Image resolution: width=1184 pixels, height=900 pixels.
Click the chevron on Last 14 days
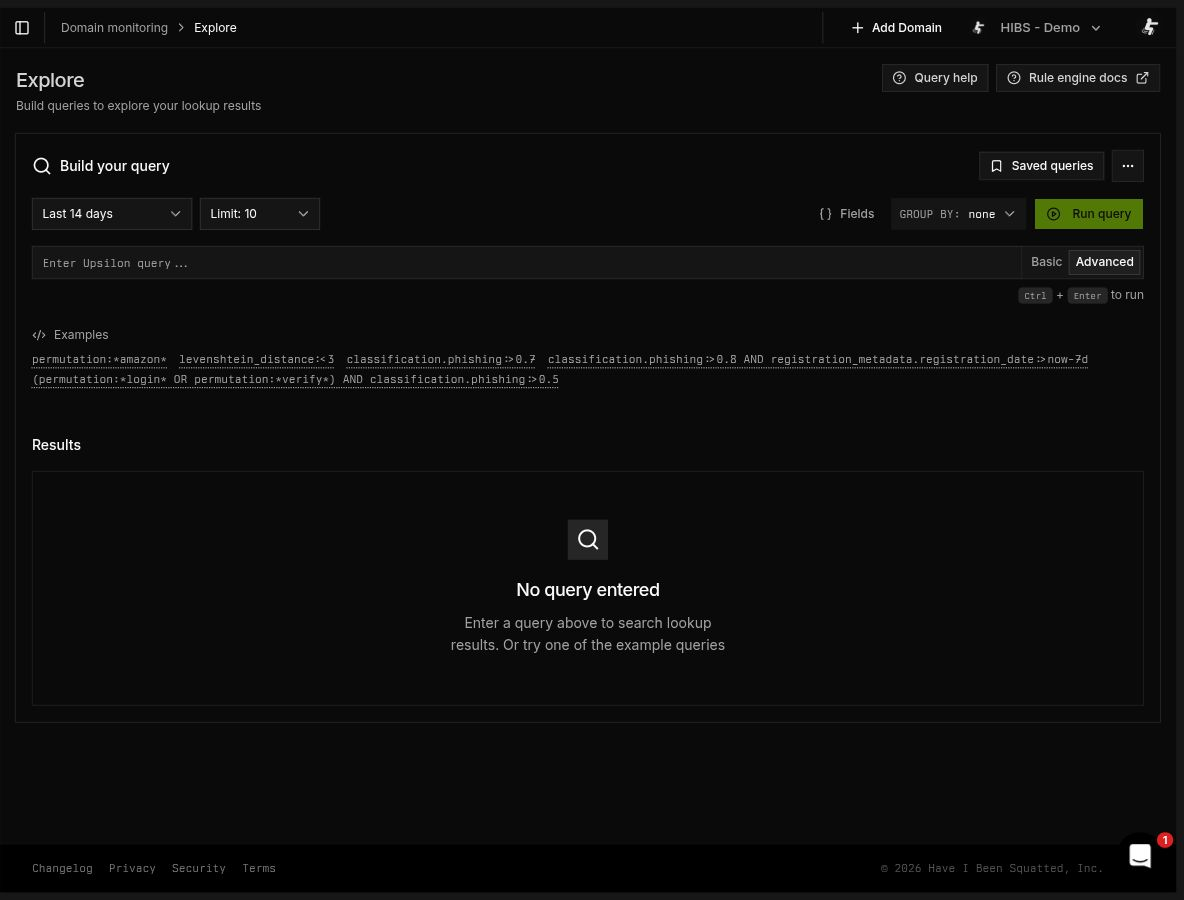pos(175,214)
